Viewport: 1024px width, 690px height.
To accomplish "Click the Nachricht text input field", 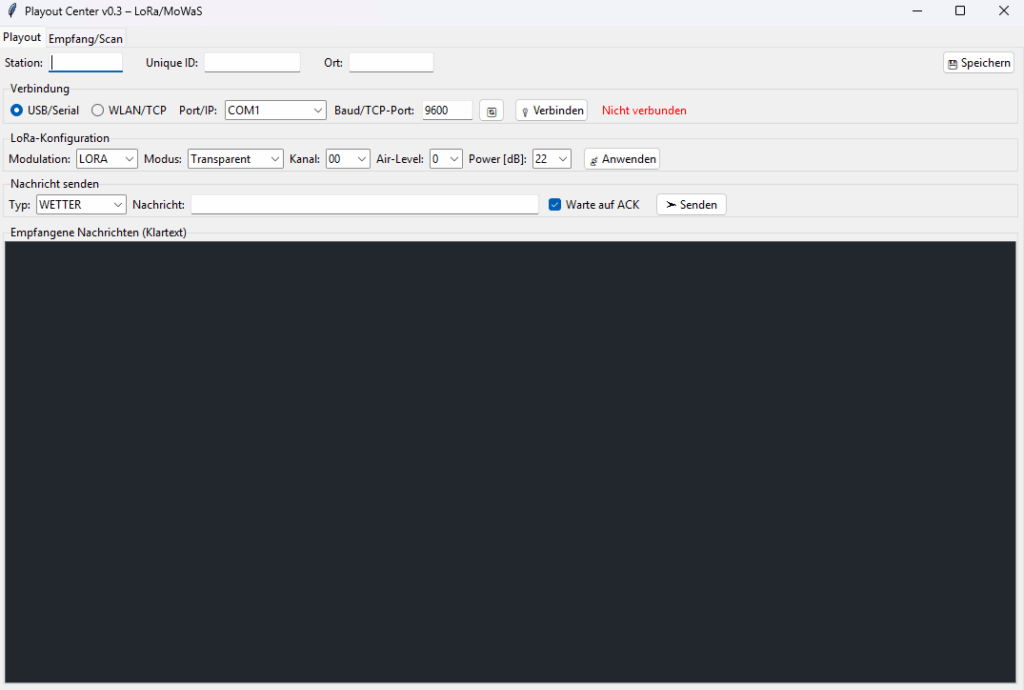I will click(x=365, y=205).
